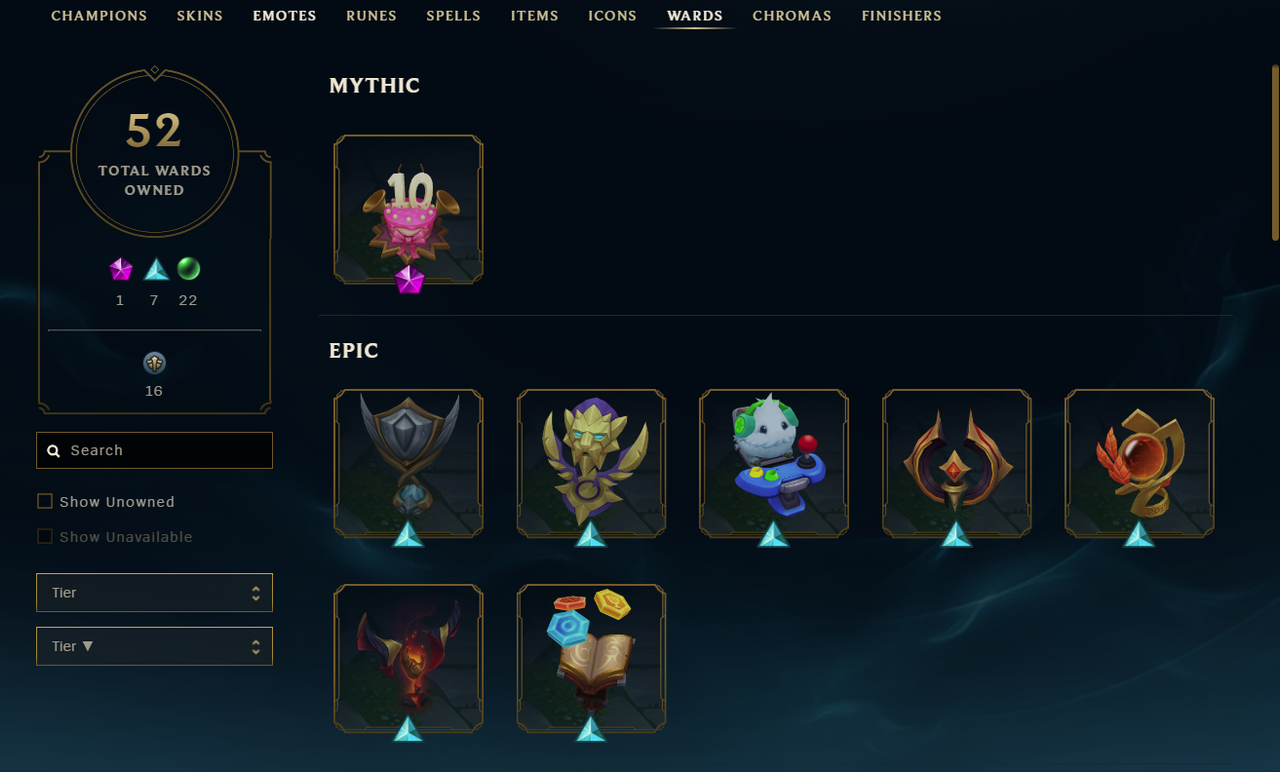The image size is (1280, 772).
Task: Click the green orb tier count icon
Action: coord(188,269)
